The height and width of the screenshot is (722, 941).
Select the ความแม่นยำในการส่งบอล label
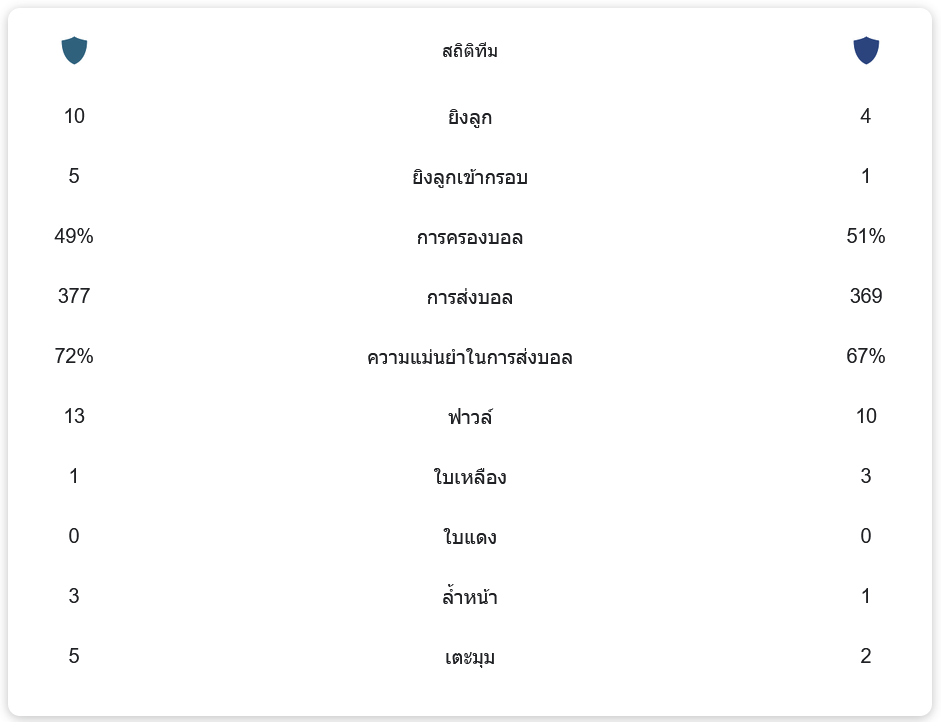(470, 357)
